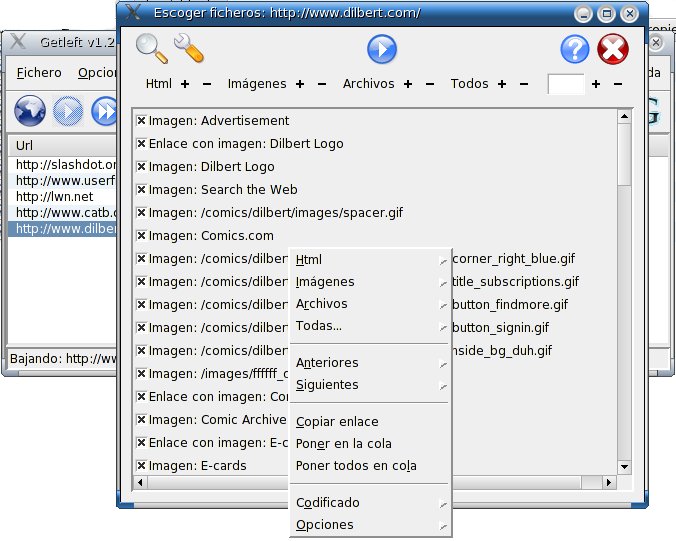Viewport: 676px width, 541px height.
Task: Start download with blue play icon
Action: point(382,49)
